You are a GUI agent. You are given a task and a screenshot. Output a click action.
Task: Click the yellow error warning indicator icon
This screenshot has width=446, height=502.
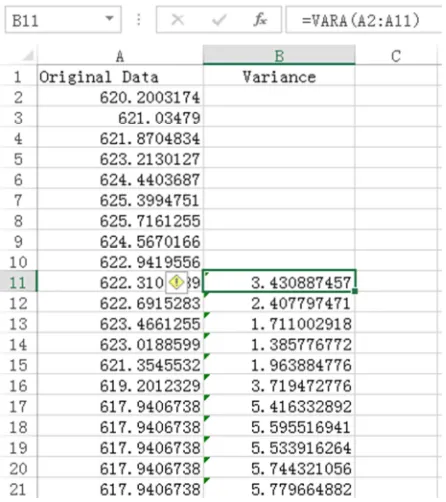tap(176, 283)
